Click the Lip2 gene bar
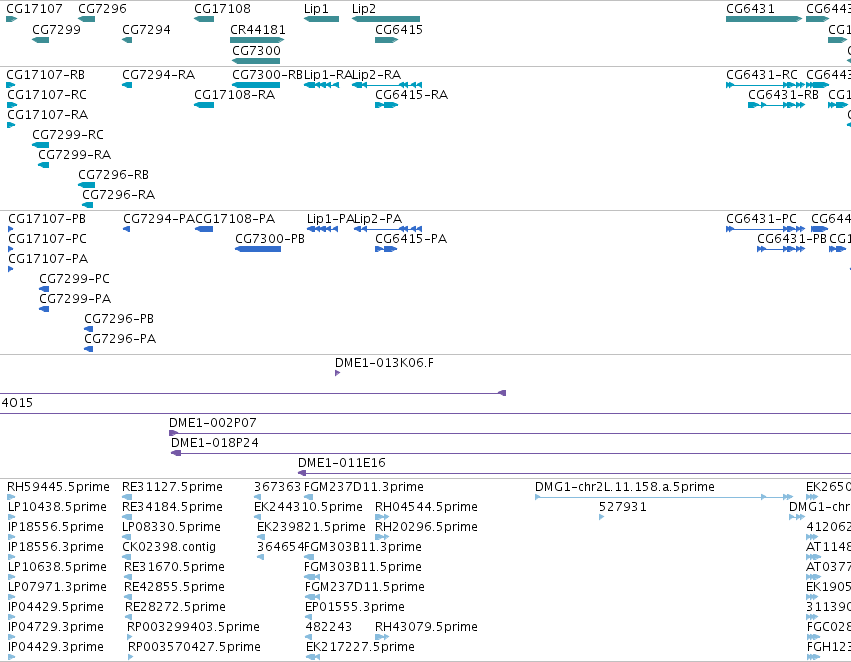851x662 pixels. (386, 19)
